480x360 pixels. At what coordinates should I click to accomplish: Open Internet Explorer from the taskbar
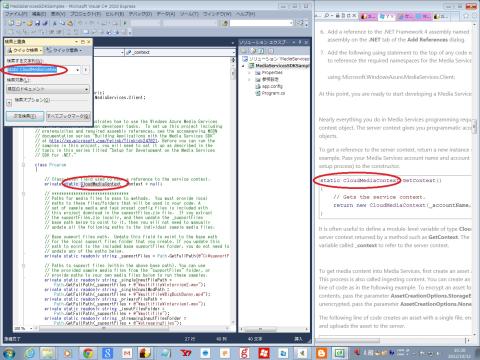(29, 353)
